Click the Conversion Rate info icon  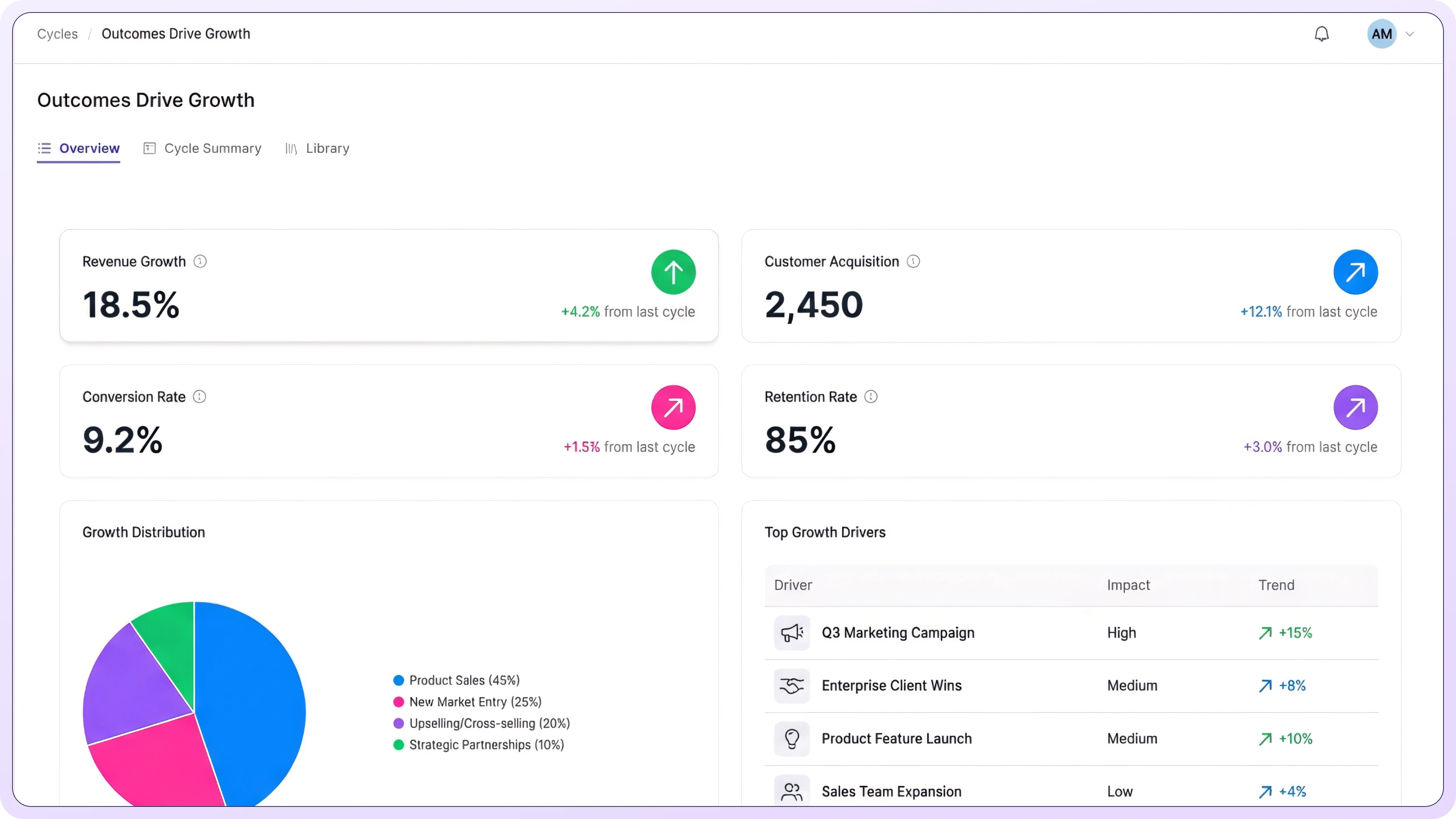point(199,397)
